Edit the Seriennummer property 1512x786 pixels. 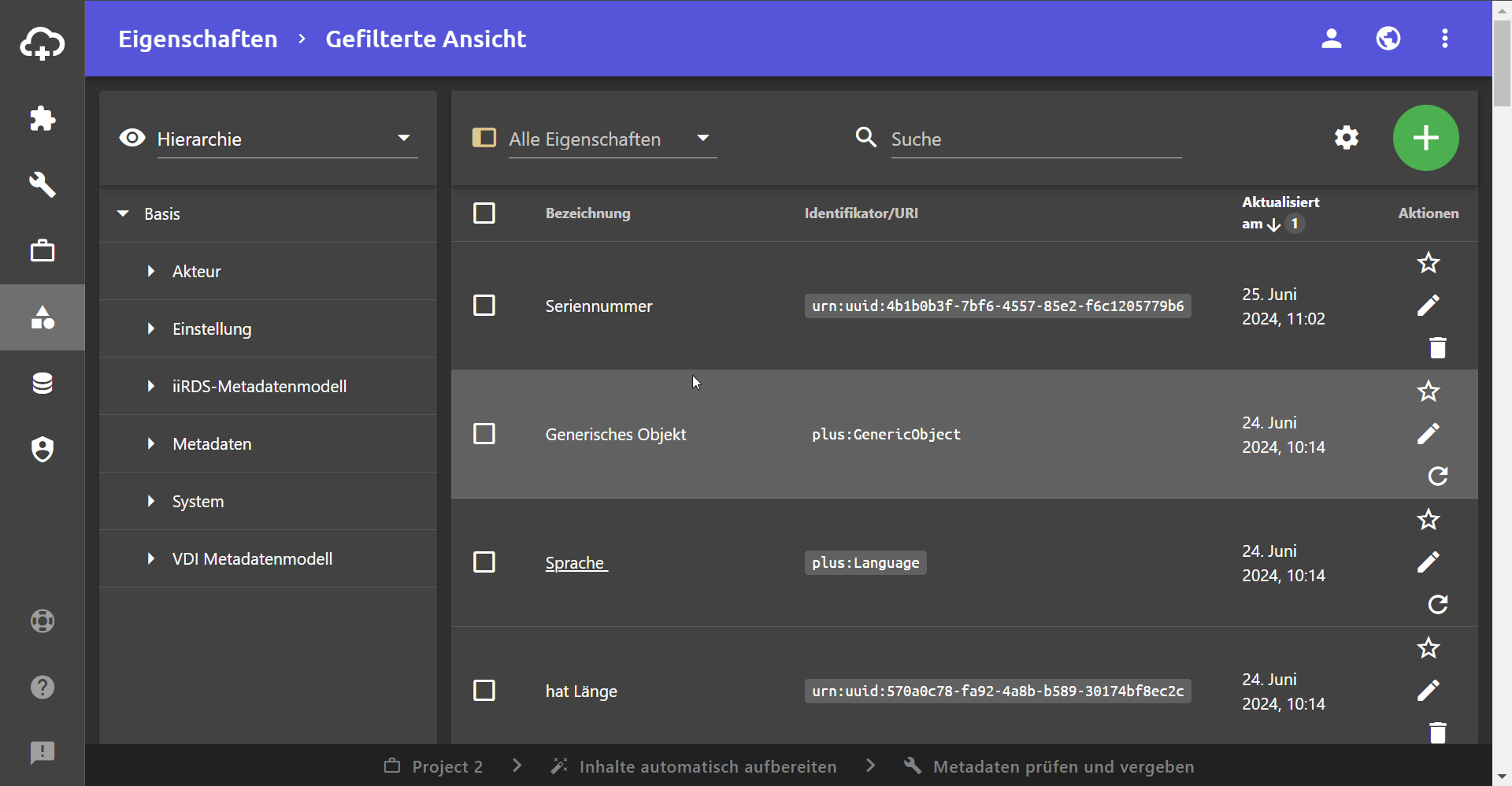(x=1429, y=306)
